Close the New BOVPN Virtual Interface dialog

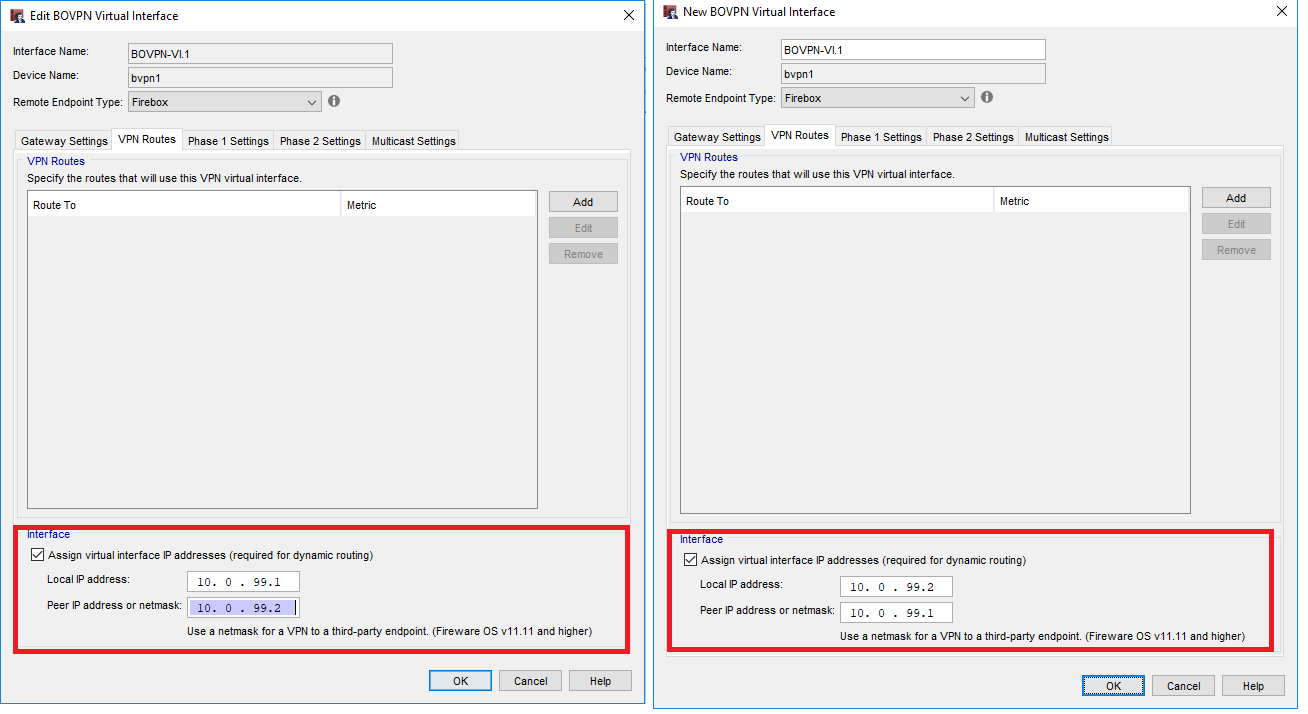tap(1282, 11)
